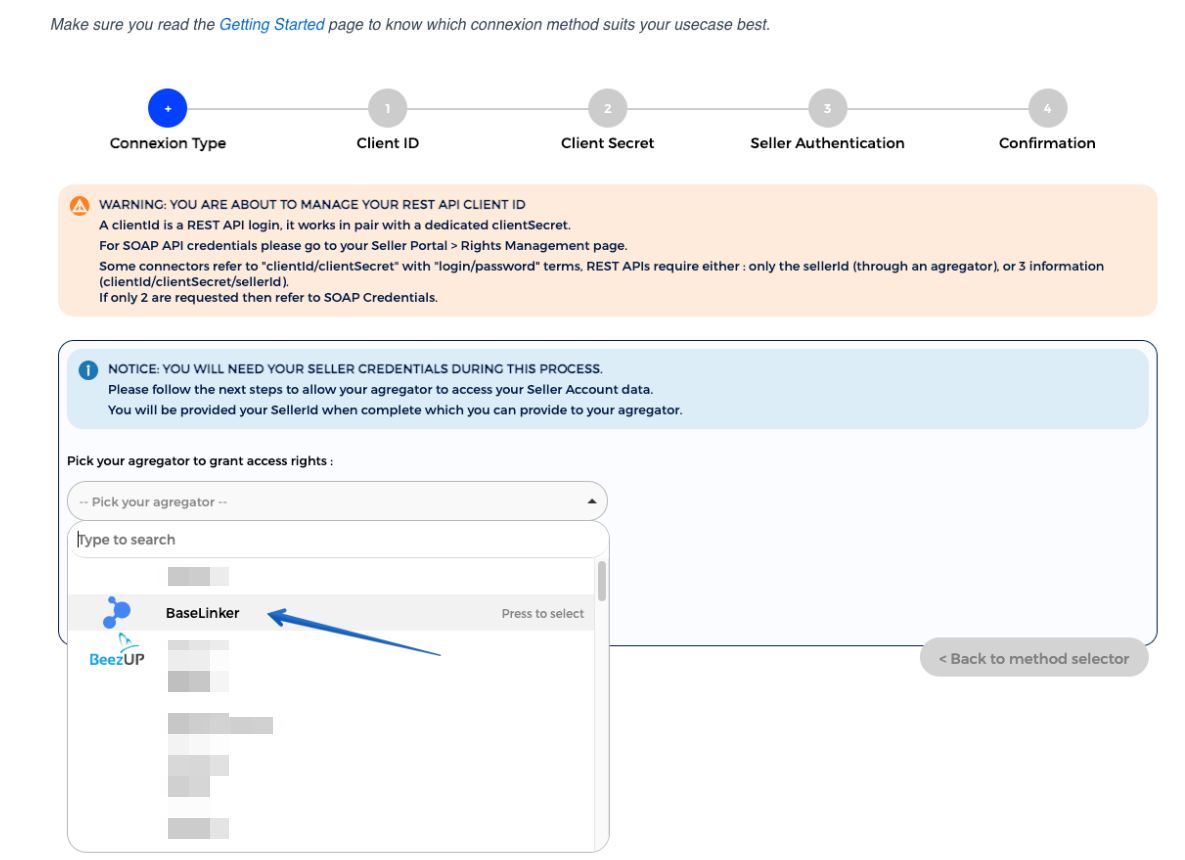Viewport: 1185px width, 860px height.
Task: Collapse the dropdown using the caret arrow
Action: point(591,501)
